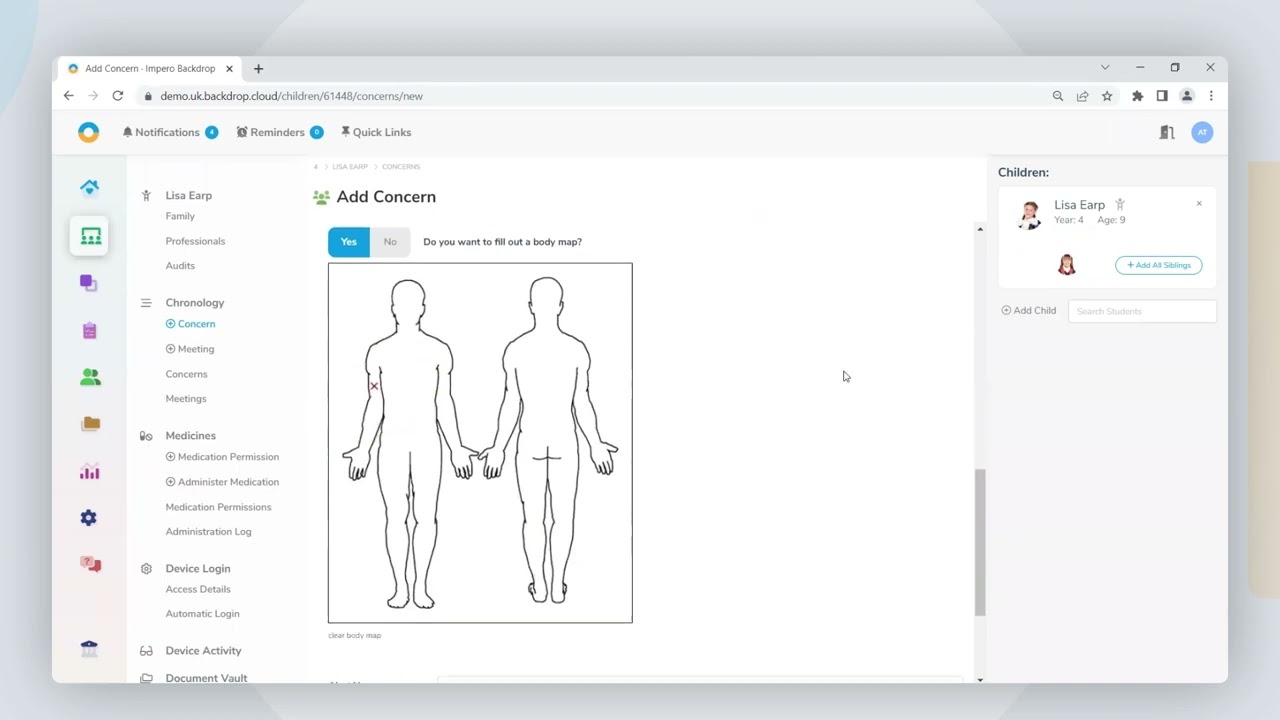Add Medication Permission
1280x720 pixels.
(222, 457)
